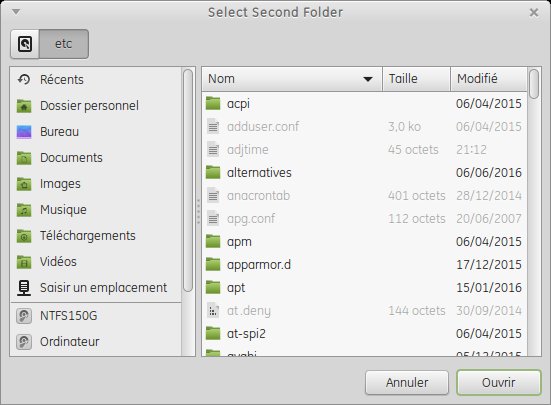Viewport: 551px width, 405px height.
Task: Click the file list vertical scrollbar handle
Action: 534,84
